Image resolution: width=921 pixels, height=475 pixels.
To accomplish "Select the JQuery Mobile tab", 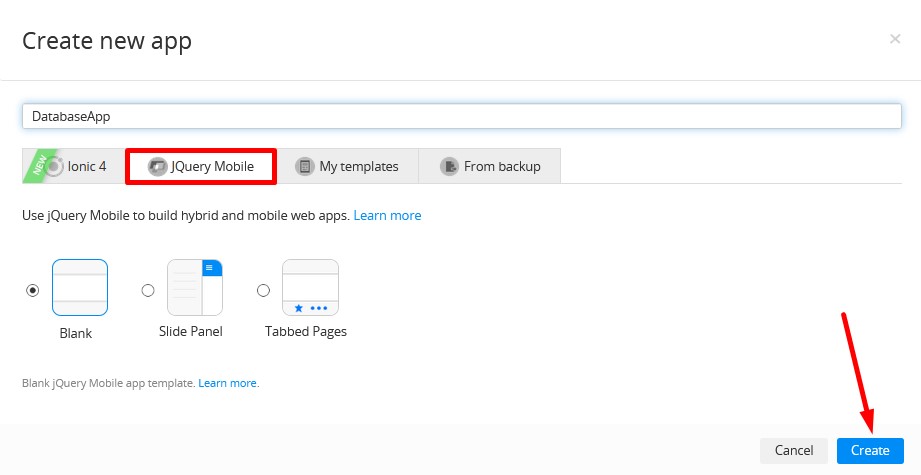I will coord(201,166).
